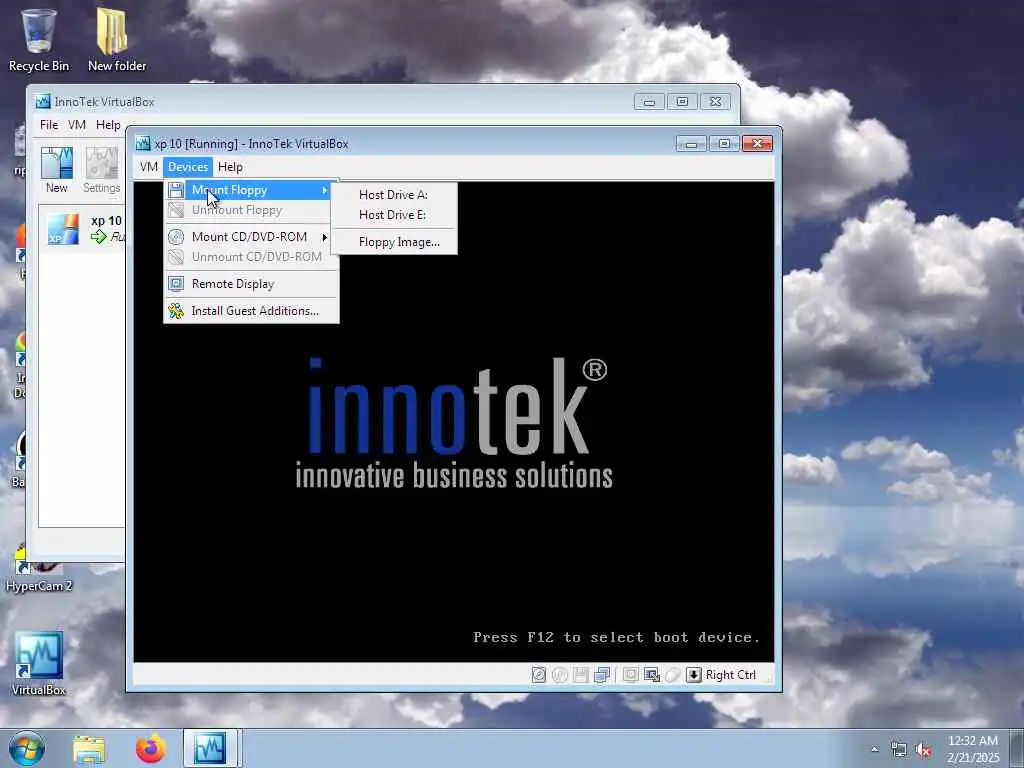Click the hard disk status bar icon

click(x=539, y=675)
